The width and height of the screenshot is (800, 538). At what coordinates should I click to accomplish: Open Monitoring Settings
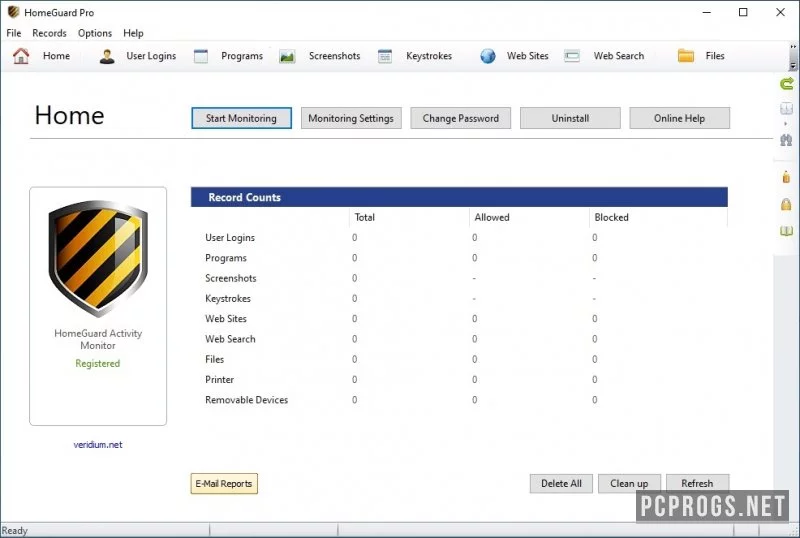click(351, 118)
